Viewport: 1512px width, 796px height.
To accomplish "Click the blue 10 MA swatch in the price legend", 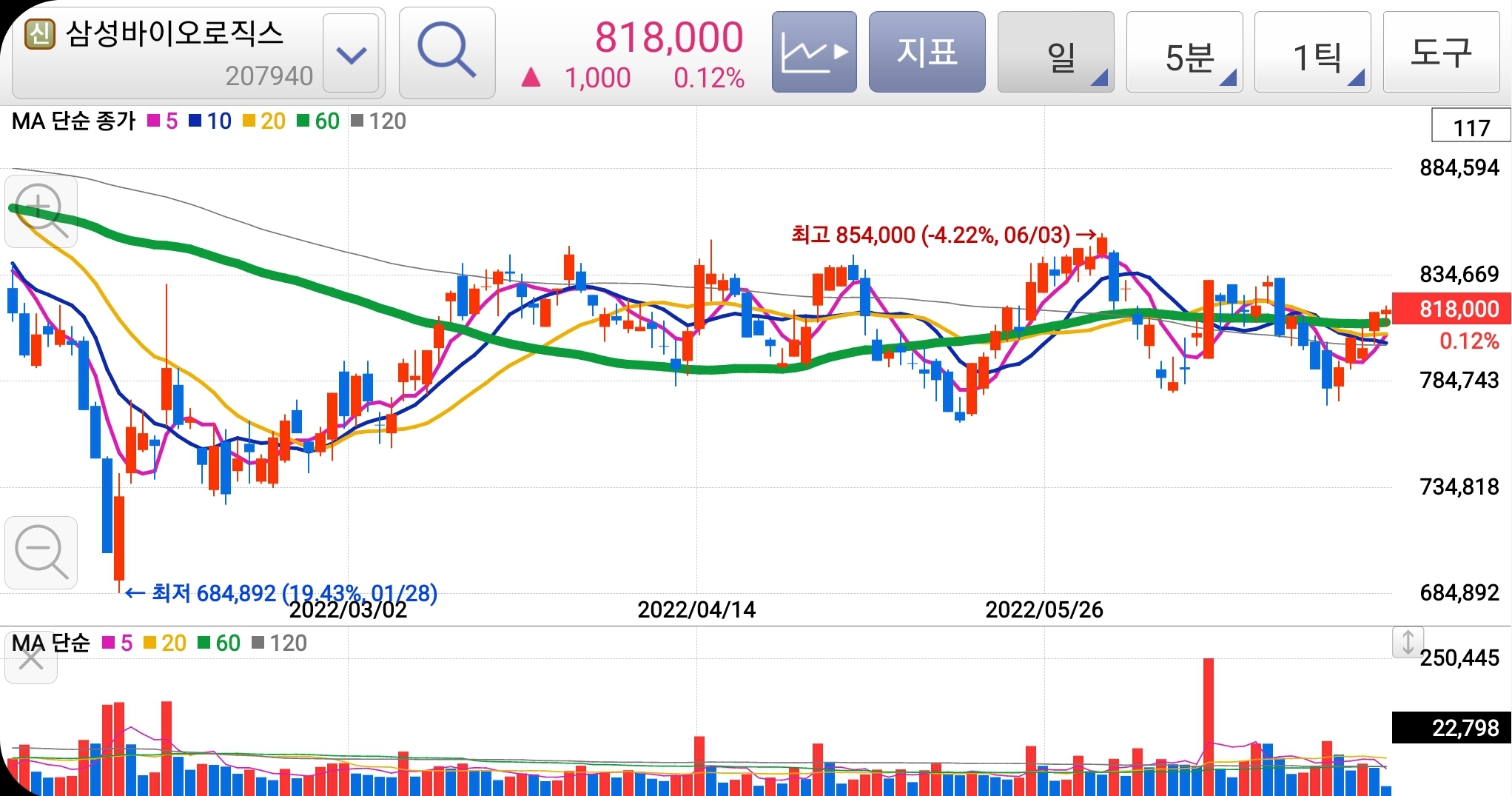I will tap(195, 121).
